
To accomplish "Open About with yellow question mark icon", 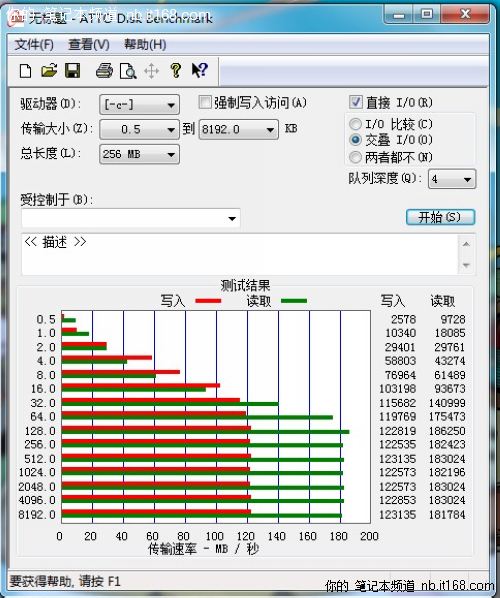I will click(x=175, y=71).
